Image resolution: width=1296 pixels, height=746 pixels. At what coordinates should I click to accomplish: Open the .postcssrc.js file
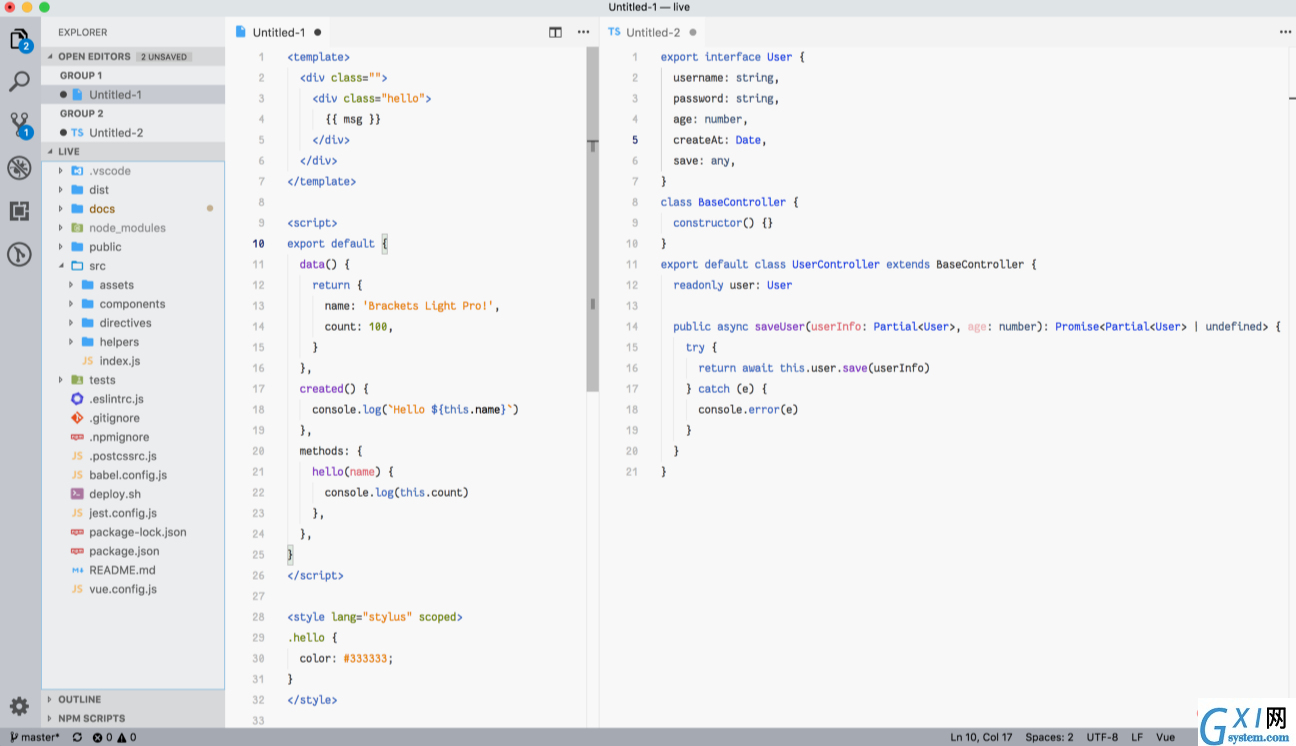click(x=133, y=456)
